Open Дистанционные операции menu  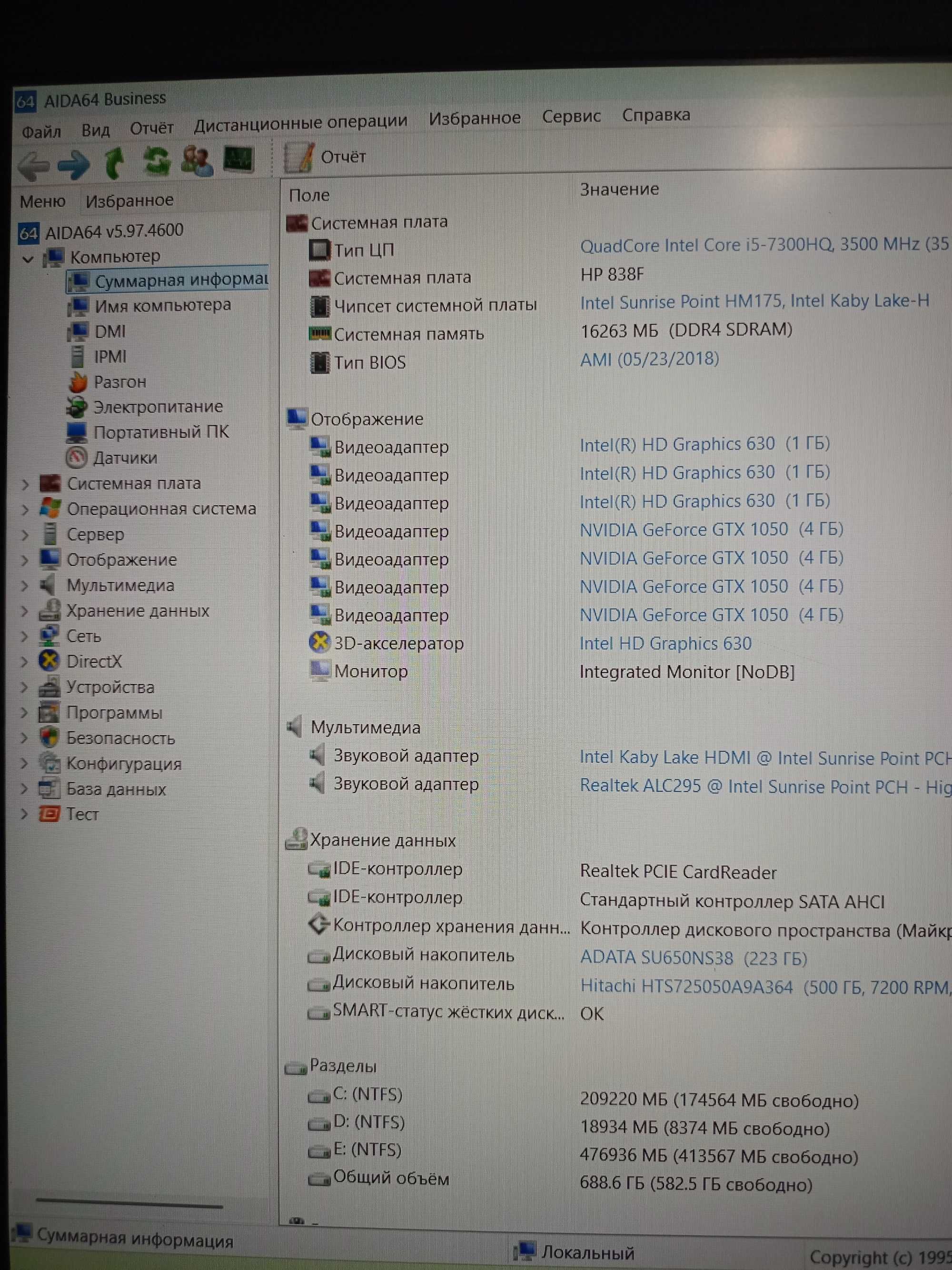click(301, 122)
